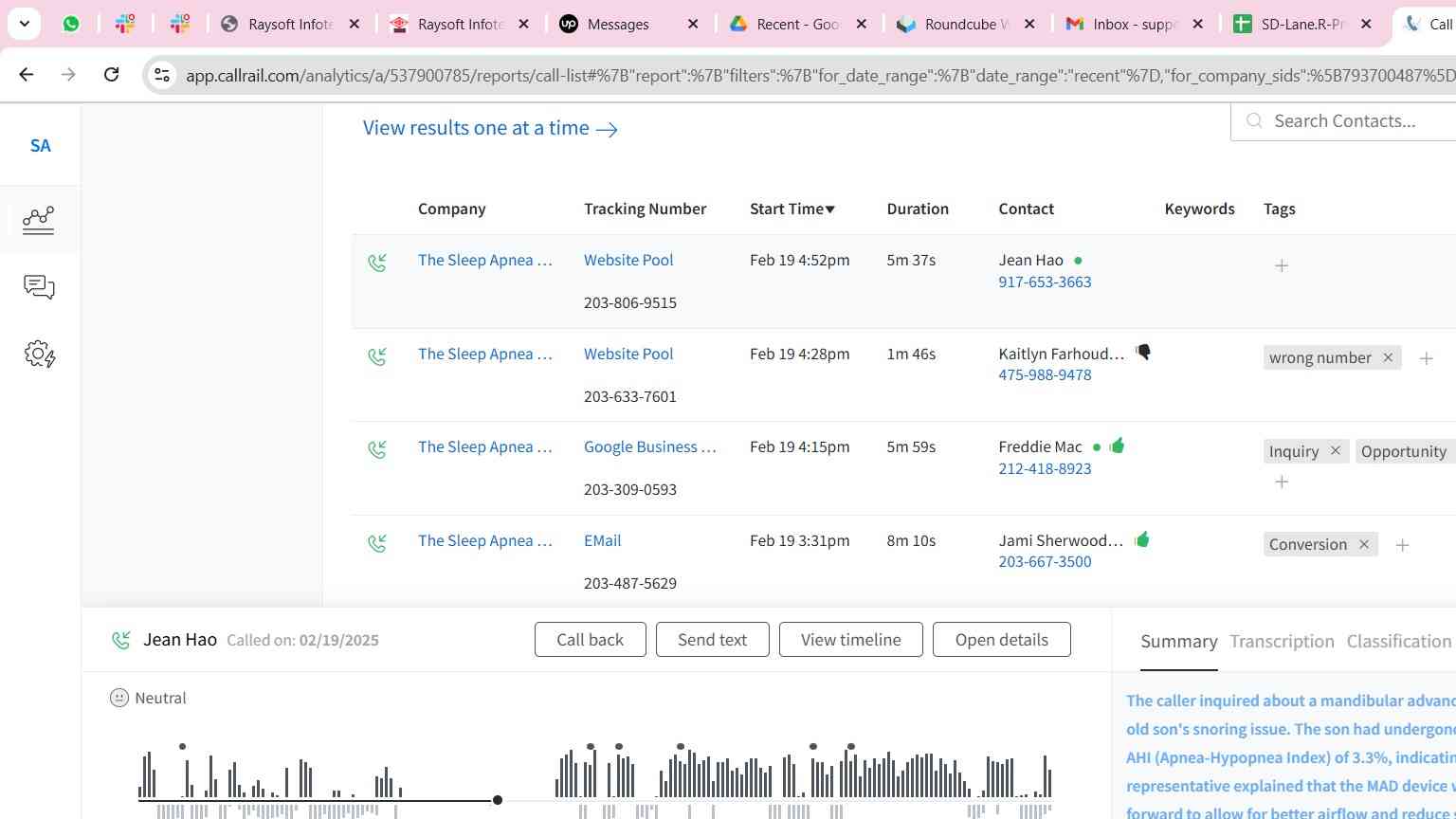Click the Tracking Number column header
This screenshot has height=819, width=1456.
click(645, 209)
